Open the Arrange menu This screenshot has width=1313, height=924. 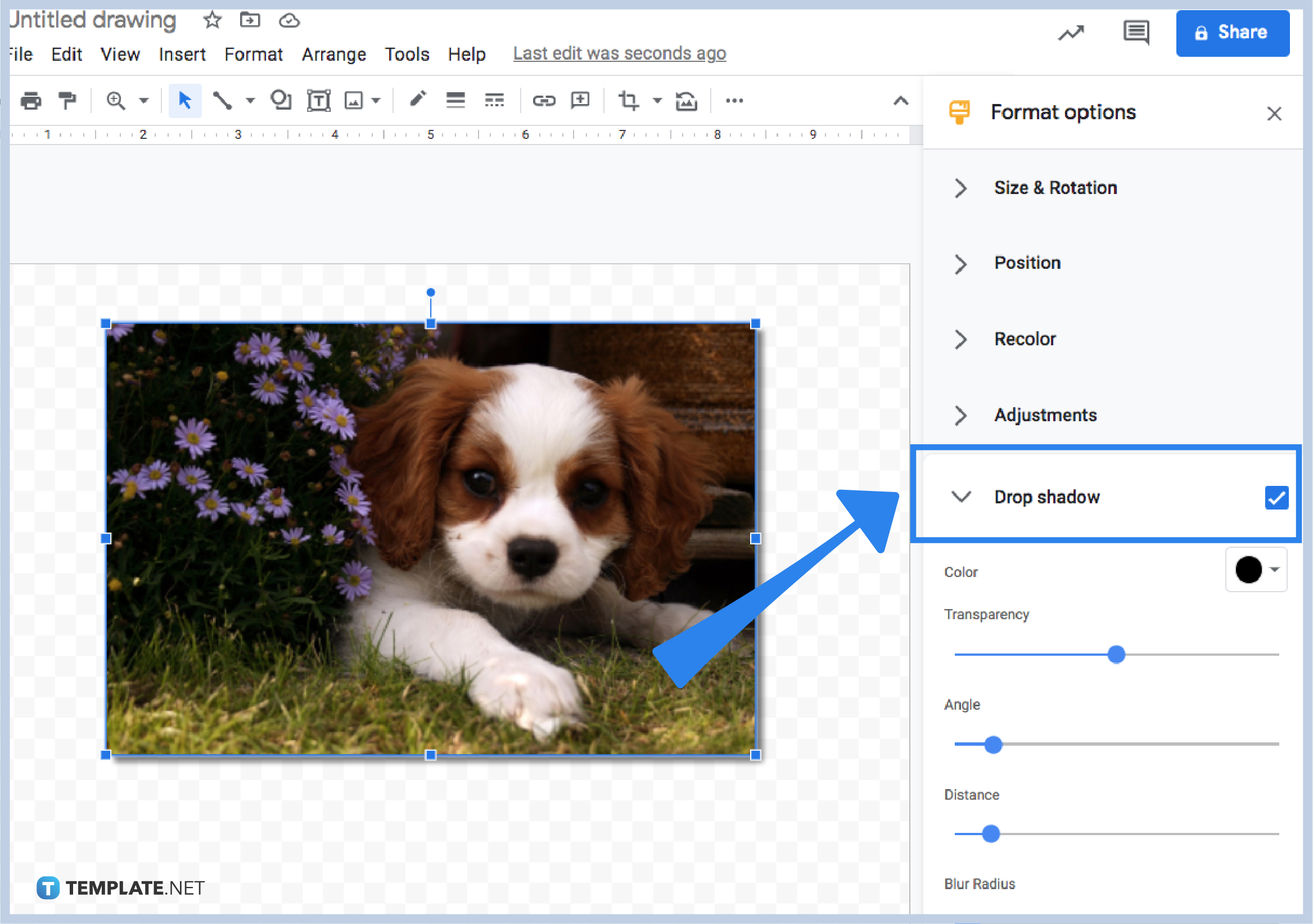pos(334,55)
